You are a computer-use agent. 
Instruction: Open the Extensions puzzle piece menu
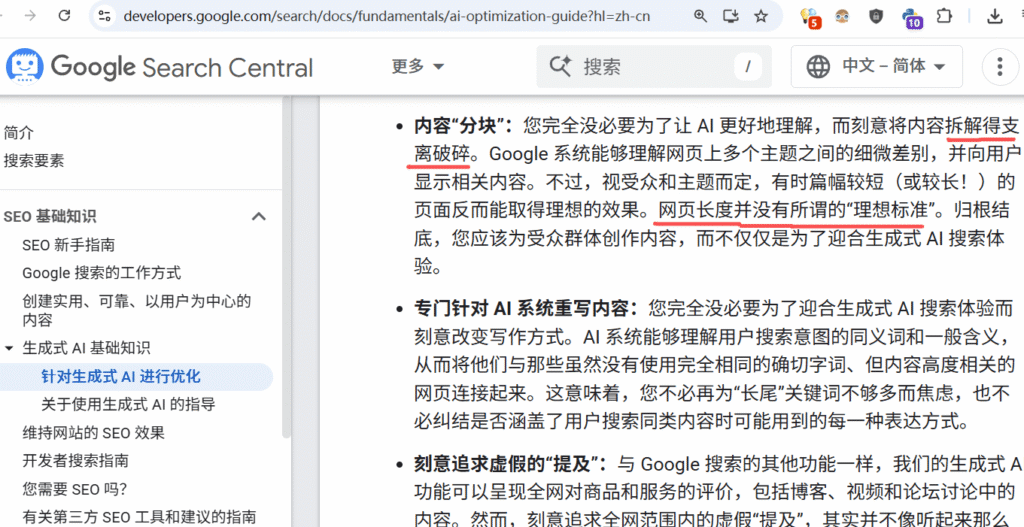point(944,16)
